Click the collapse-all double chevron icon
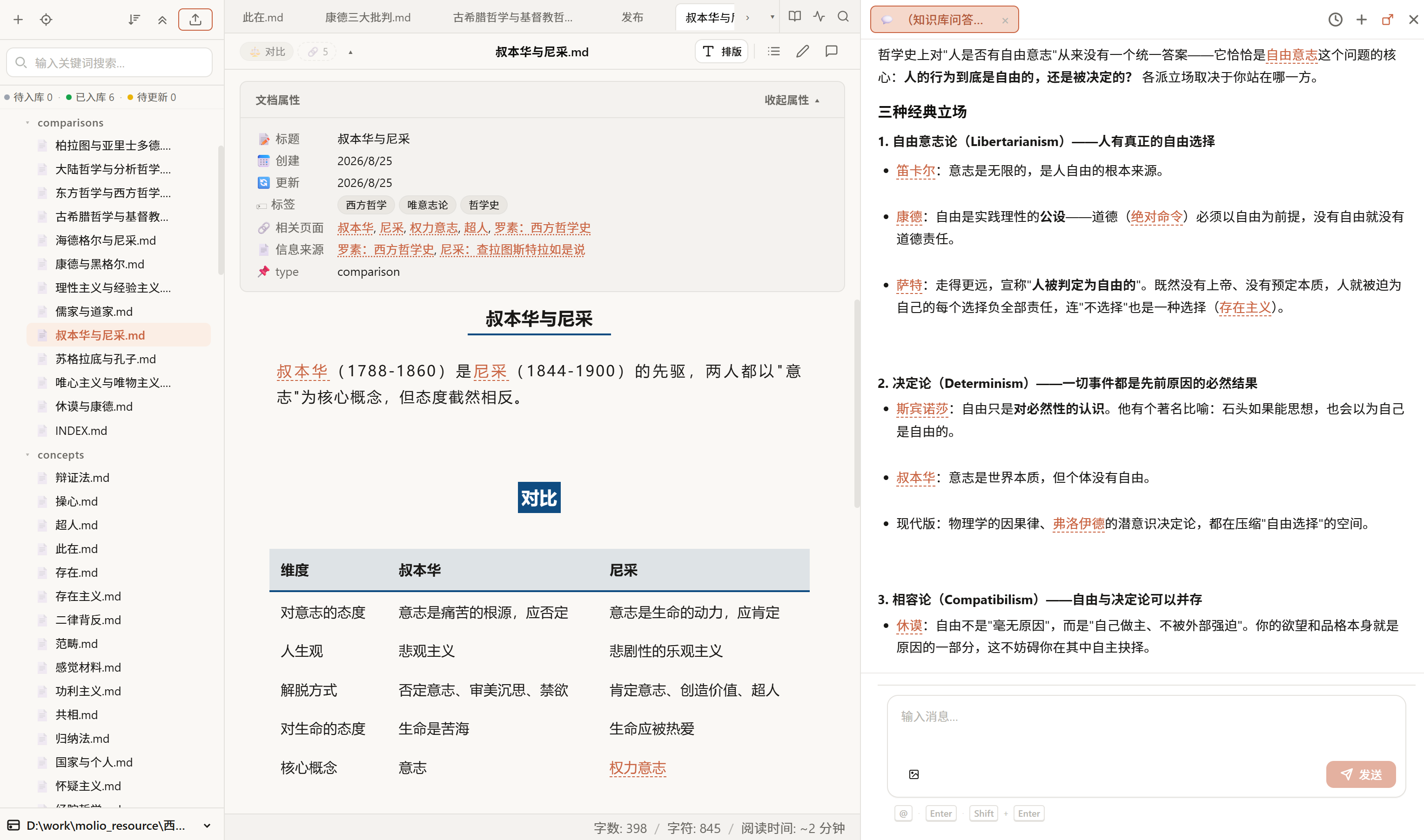This screenshot has width=1424, height=840. (162, 20)
